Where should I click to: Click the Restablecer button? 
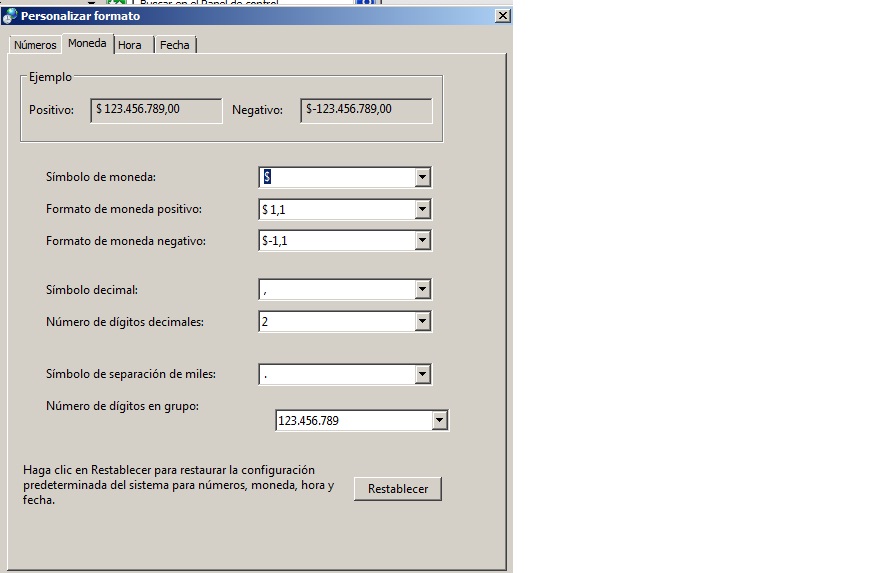pyautogui.click(x=397, y=489)
